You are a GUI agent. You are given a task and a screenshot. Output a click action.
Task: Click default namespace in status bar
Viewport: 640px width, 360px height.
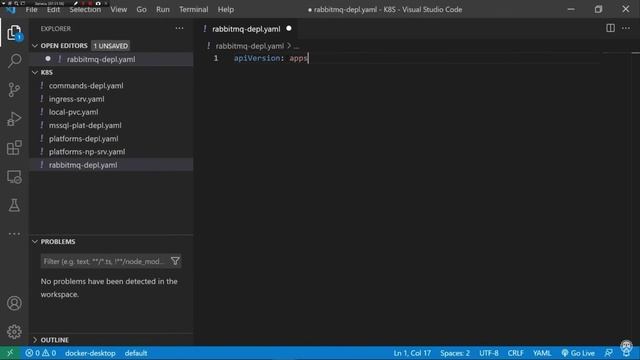coord(136,353)
